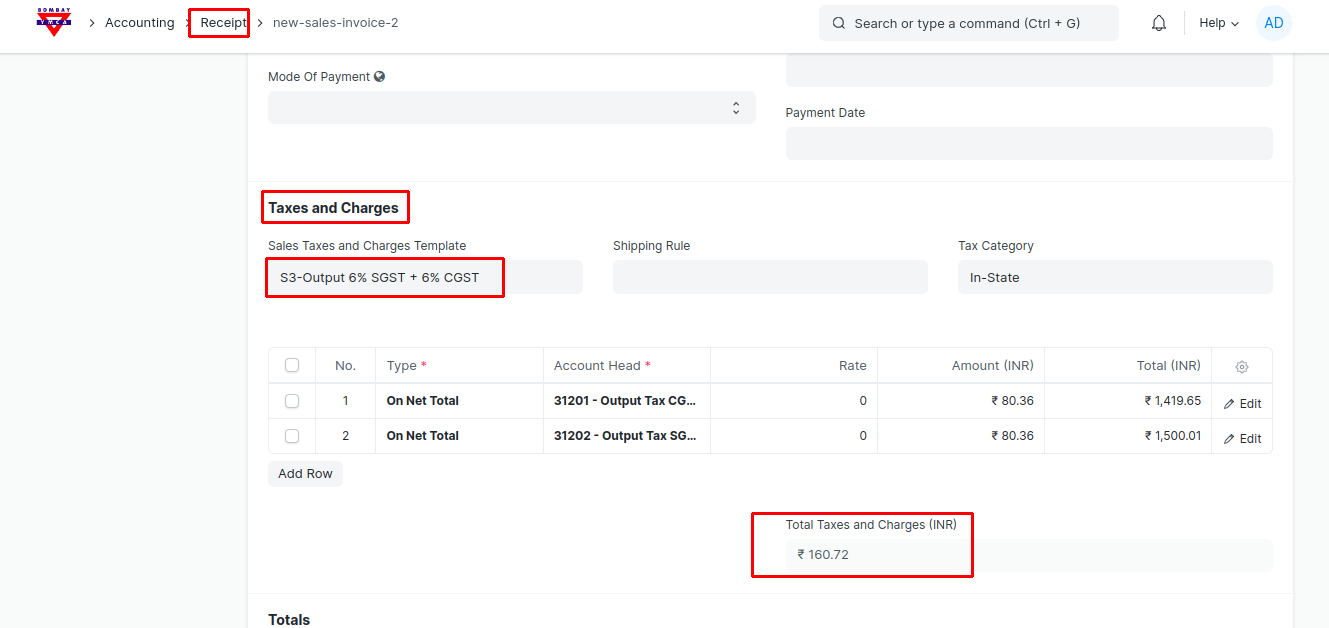
Task: Open the Tax Category In-State field
Action: click(1114, 277)
